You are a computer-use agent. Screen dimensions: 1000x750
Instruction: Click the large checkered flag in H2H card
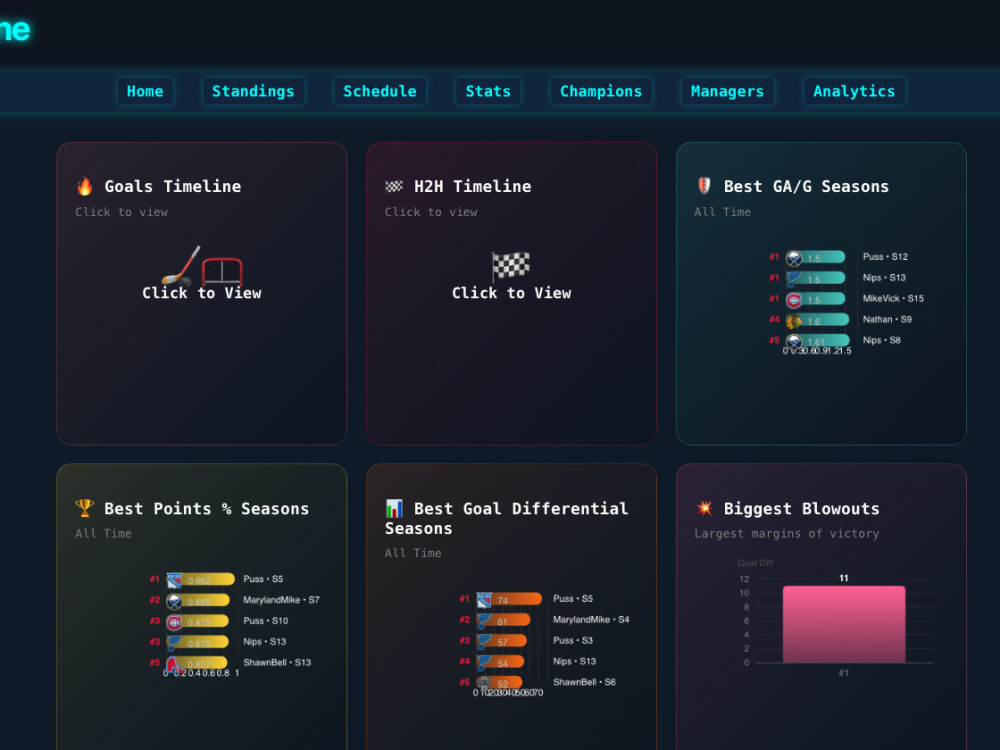(x=511, y=265)
